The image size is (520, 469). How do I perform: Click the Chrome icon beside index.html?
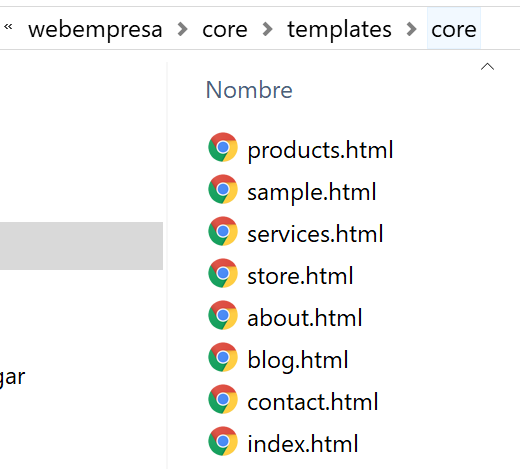[x=223, y=441]
